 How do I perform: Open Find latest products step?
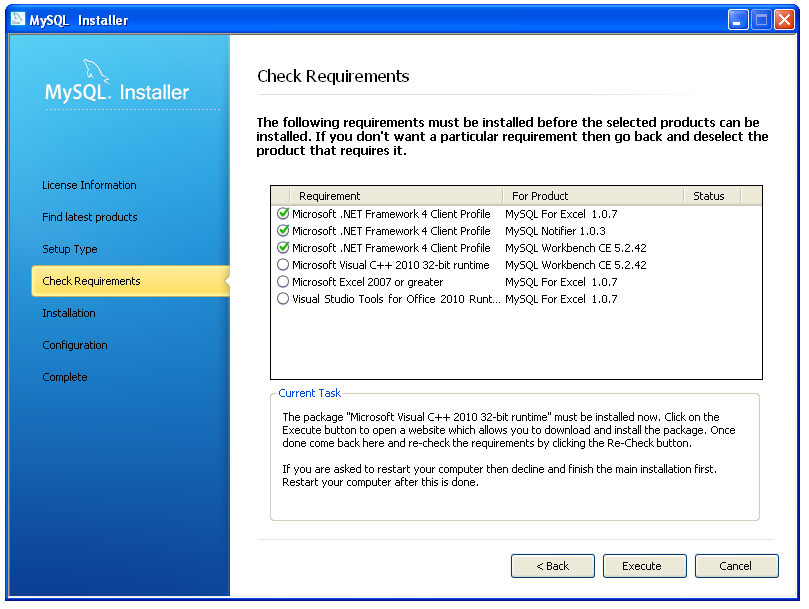point(90,217)
